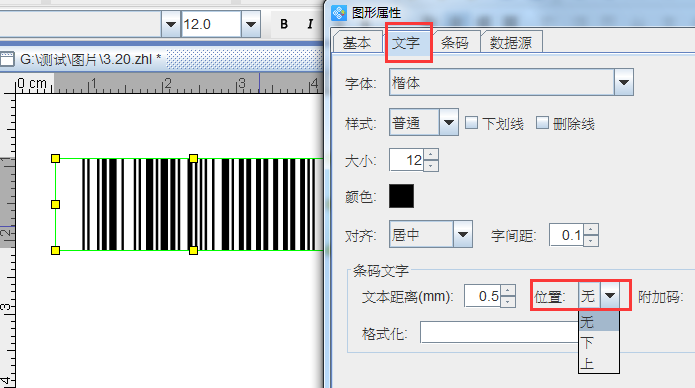Choose 上 in the 位置 dropdown list
695x388 pixels.
pyautogui.click(x=599, y=363)
